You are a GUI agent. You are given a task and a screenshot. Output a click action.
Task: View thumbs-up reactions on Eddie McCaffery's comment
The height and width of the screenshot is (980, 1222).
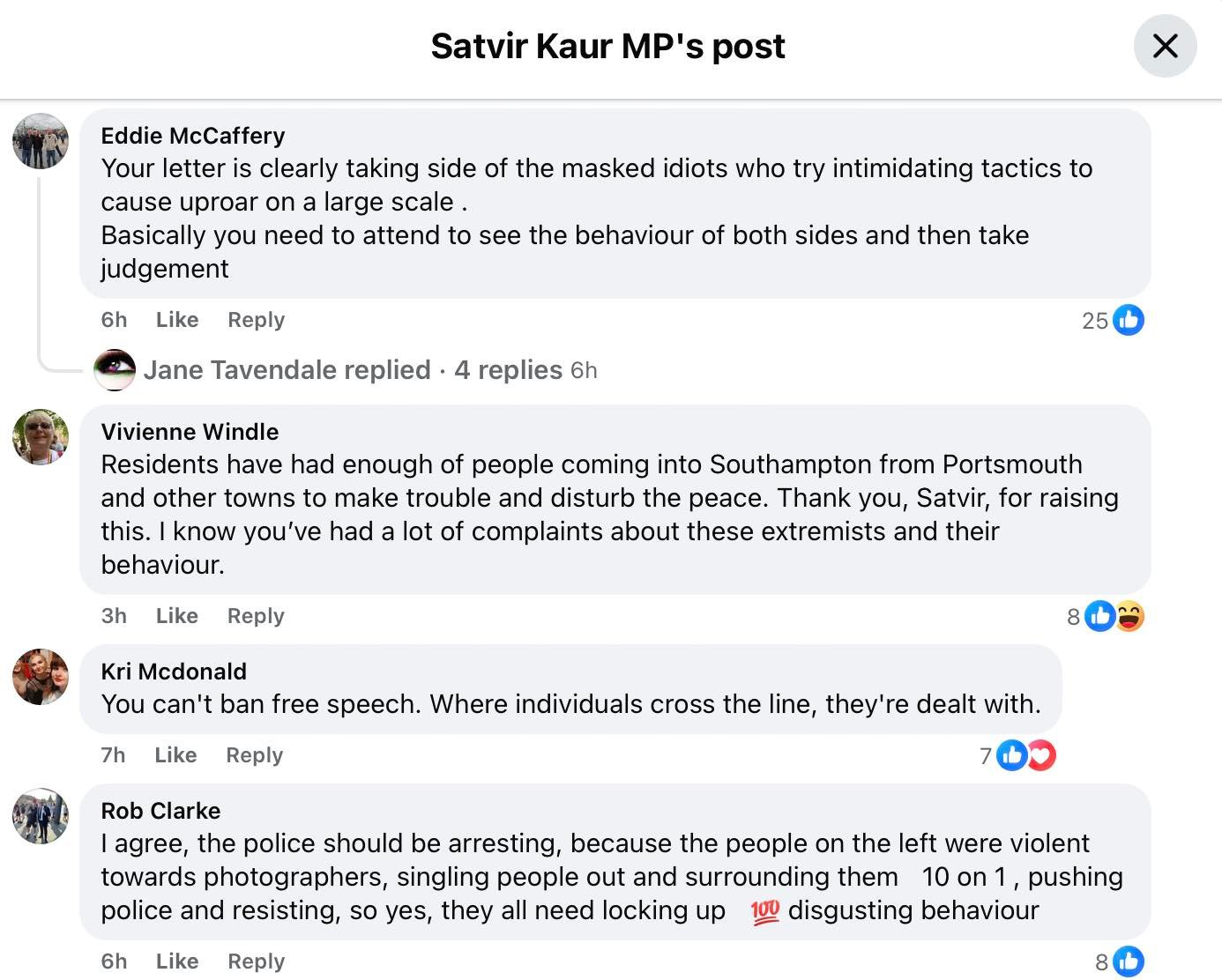1128,320
